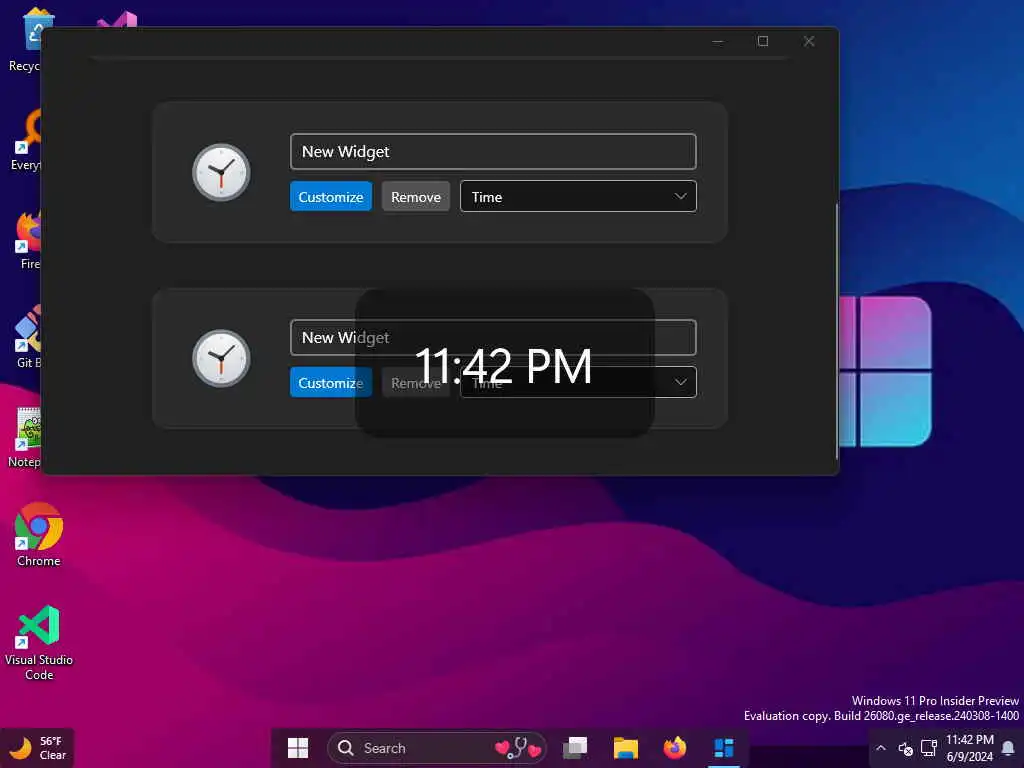The image size is (1024, 768).
Task: Click the muted volume tray icon
Action: [x=905, y=748]
